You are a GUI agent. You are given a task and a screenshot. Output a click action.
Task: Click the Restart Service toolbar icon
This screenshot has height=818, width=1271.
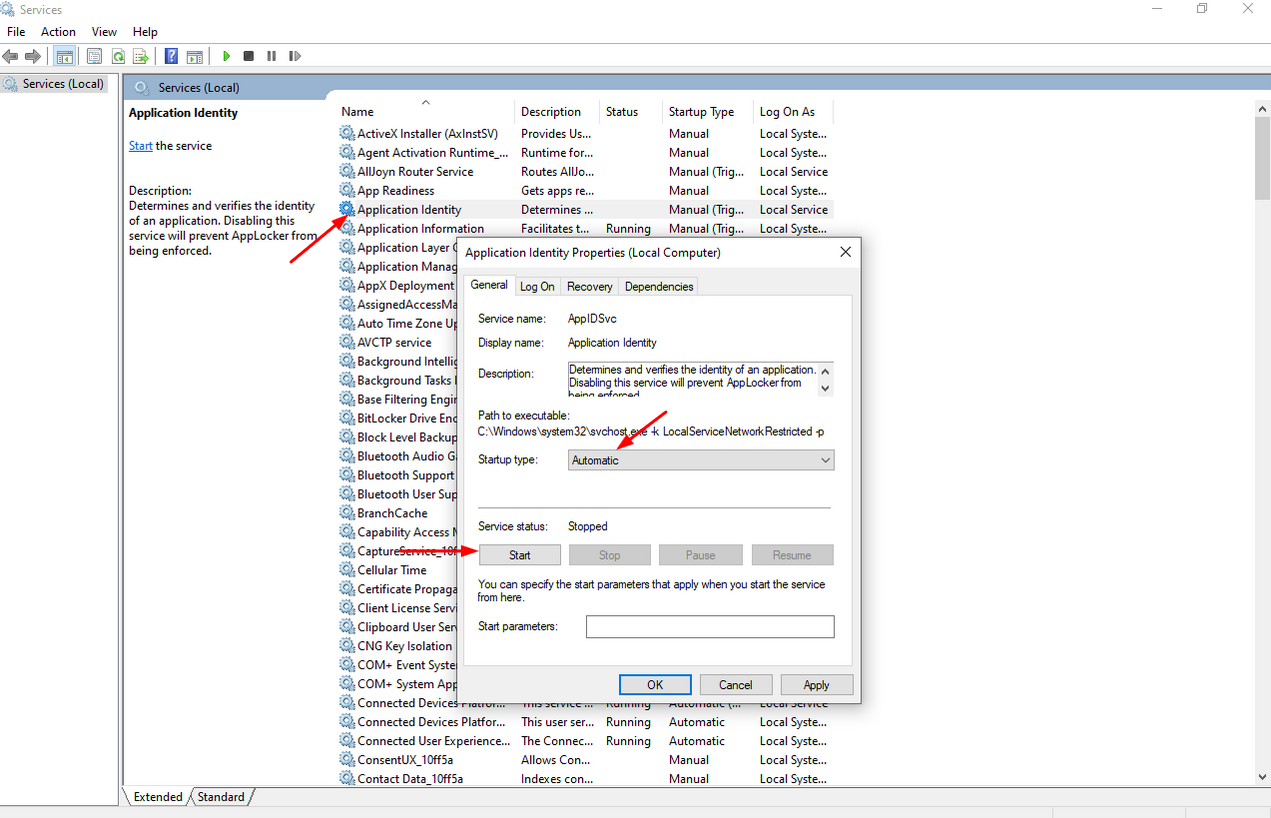point(295,56)
